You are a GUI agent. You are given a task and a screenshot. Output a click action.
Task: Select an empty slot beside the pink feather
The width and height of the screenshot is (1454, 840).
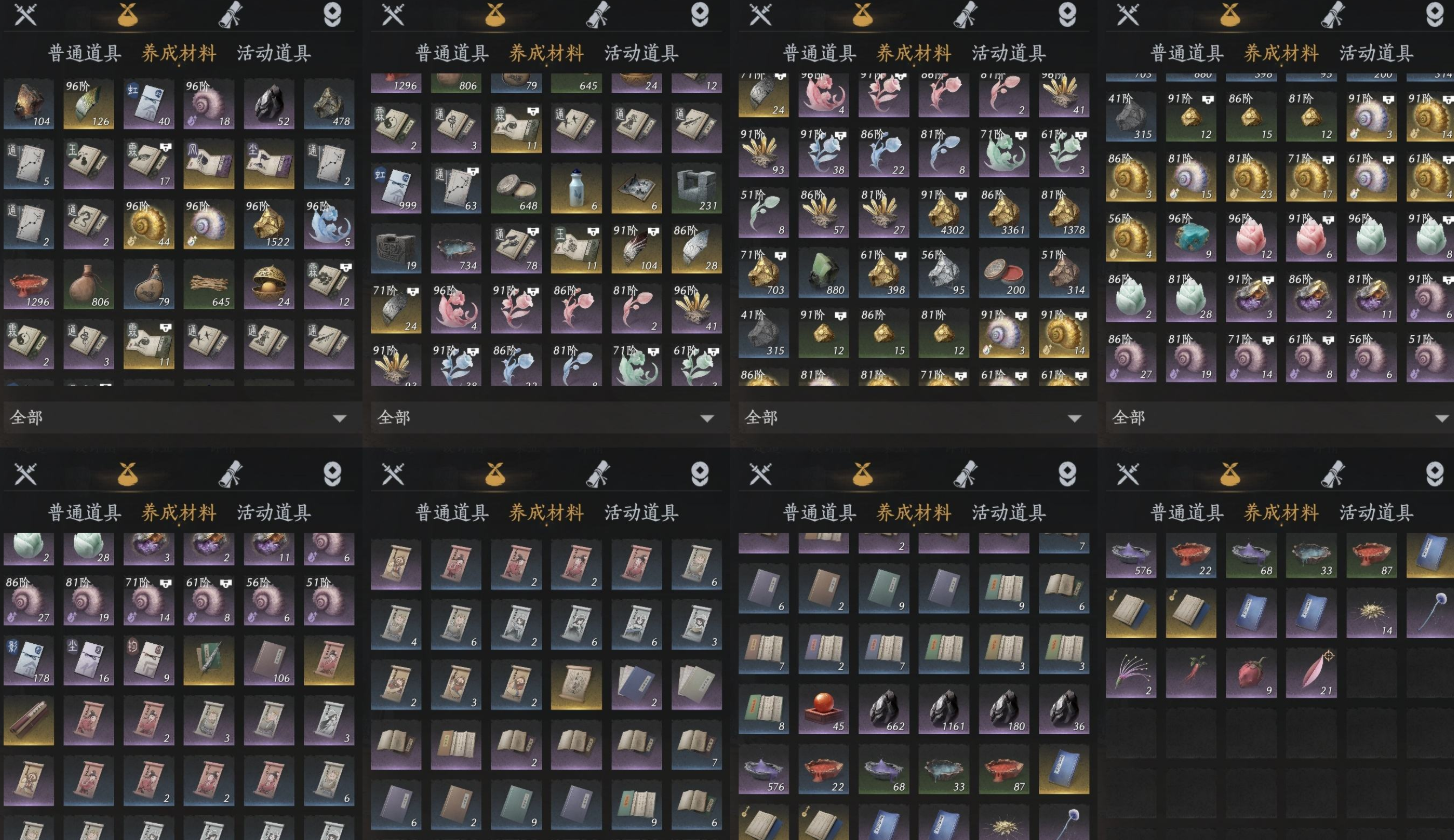pyautogui.click(x=1371, y=673)
